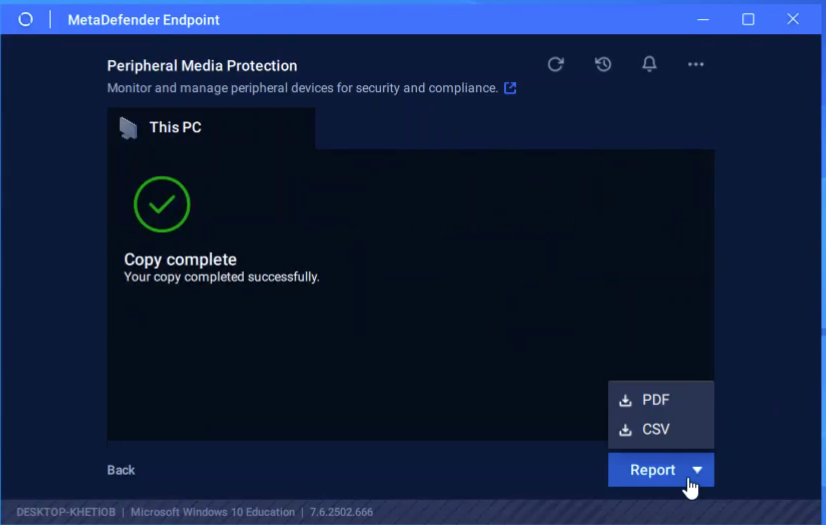Click the 'Copy complete' heading
Image resolution: width=826 pixels, height=525 pixels.
point(180,260)
